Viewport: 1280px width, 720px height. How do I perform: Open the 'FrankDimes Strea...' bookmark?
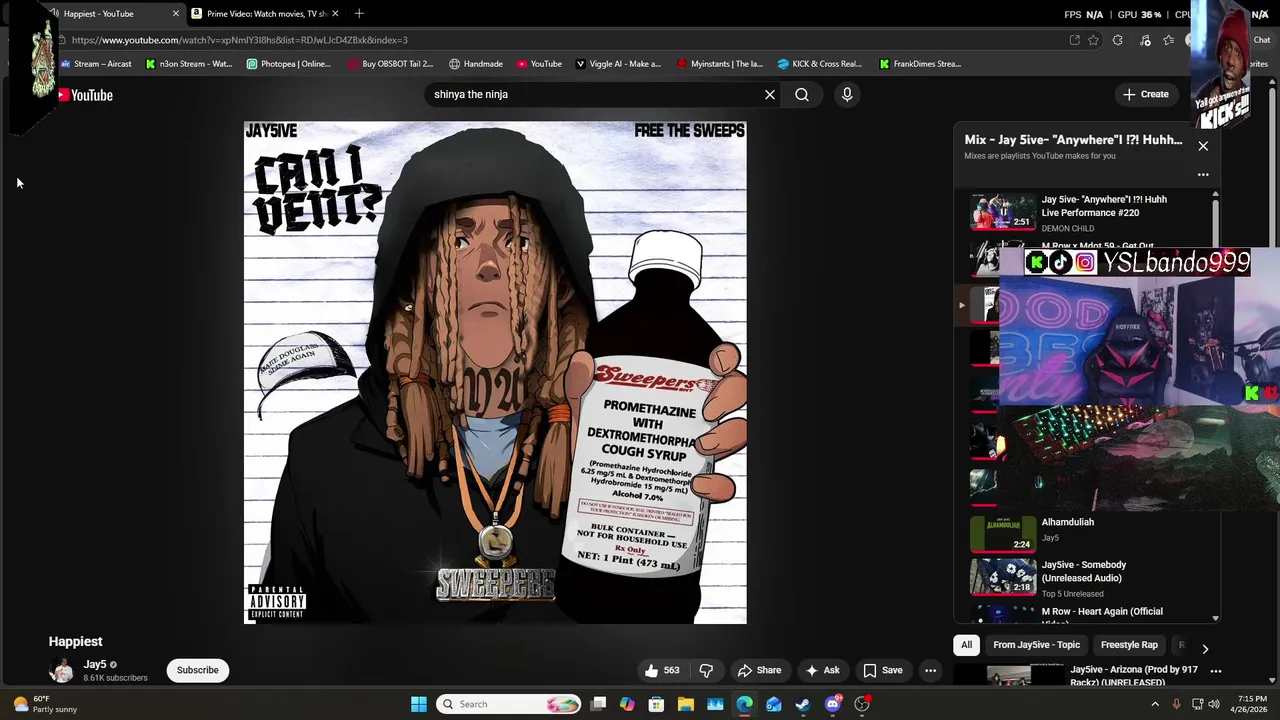pos(920,64)
